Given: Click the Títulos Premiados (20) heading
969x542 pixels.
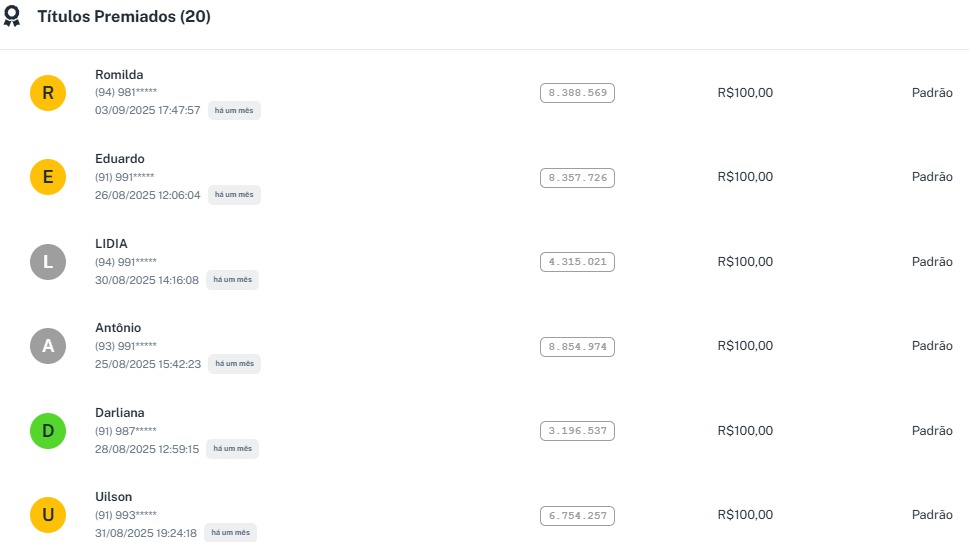Looking at the screenshot, I should pos(124,17).
